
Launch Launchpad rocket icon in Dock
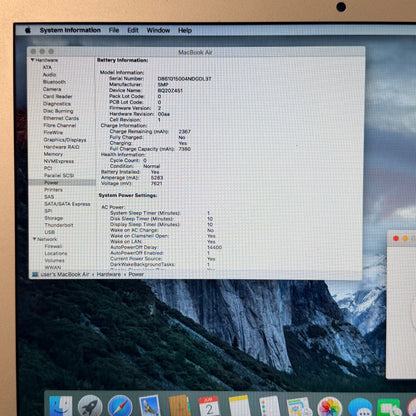tap(90, 406)
